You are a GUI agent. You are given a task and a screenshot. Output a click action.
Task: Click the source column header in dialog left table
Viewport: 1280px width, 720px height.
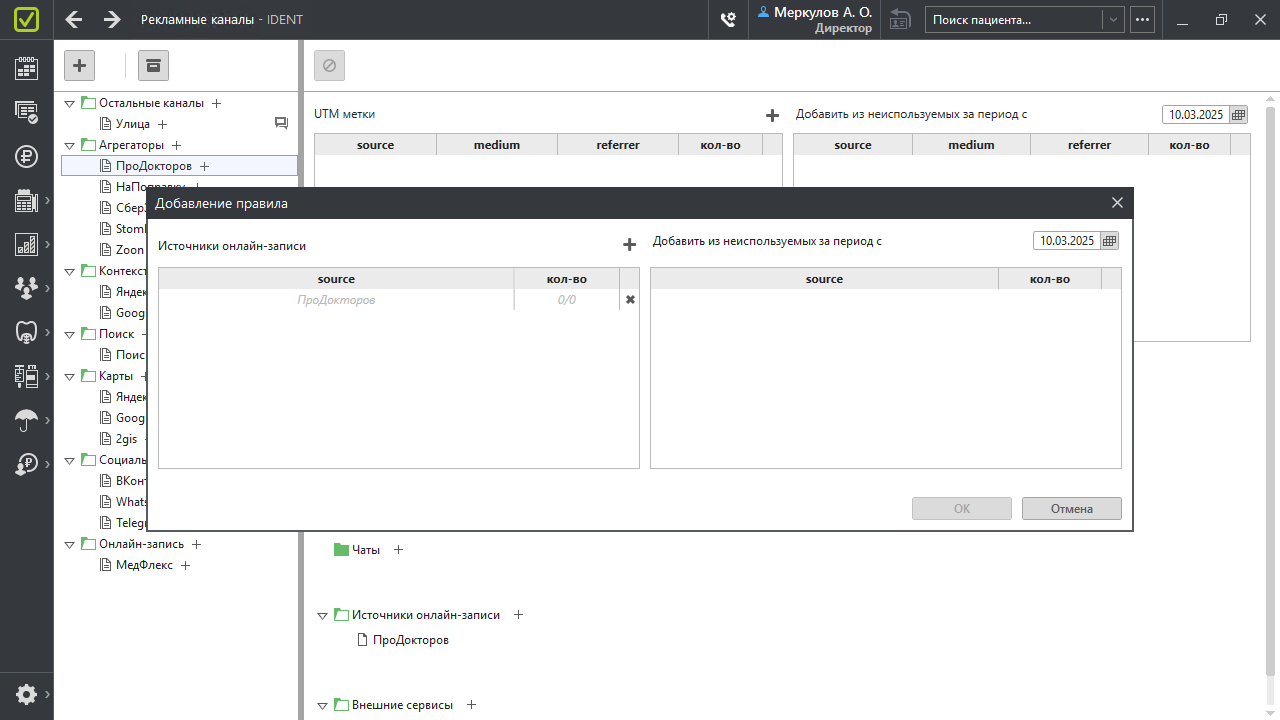click(336, 279)
